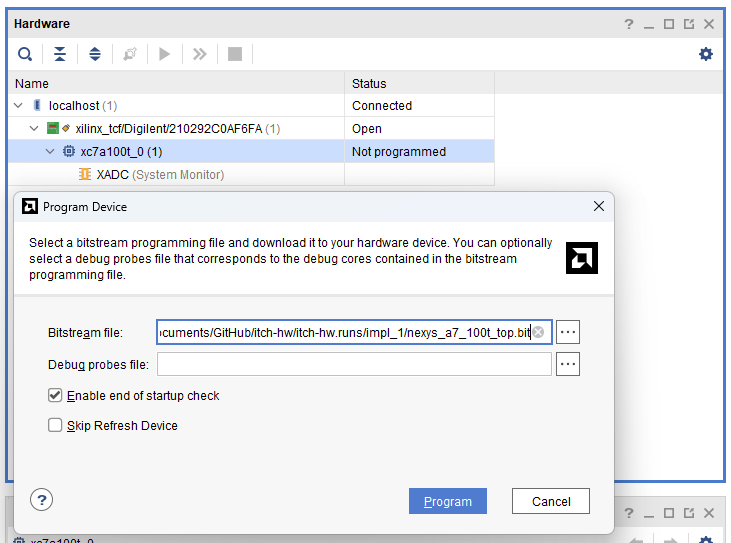Maximize the Hardware panel
This screenshot has width=731, height=543.
pyautogui.click(x=669, y=24)
